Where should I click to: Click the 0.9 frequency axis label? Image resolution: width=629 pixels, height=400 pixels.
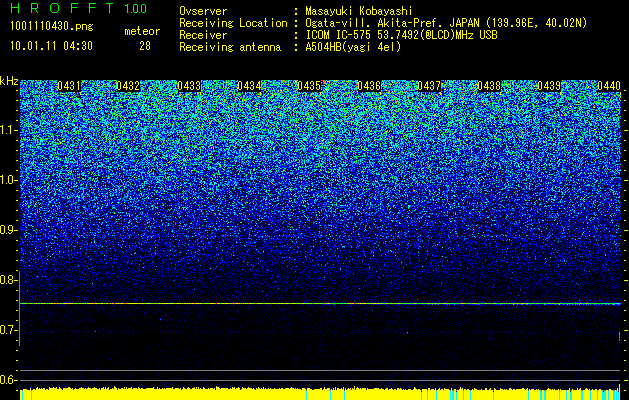(x=7, y=230)
